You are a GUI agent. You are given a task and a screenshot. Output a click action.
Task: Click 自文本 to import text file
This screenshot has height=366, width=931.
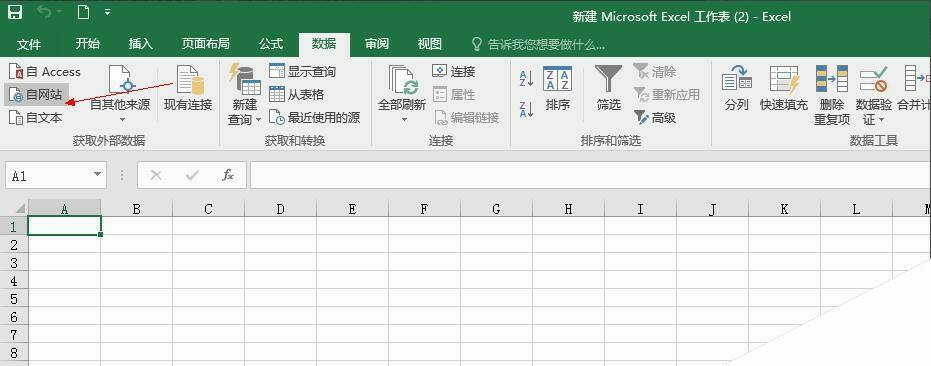pyautogui.click(x=36, y=118)
